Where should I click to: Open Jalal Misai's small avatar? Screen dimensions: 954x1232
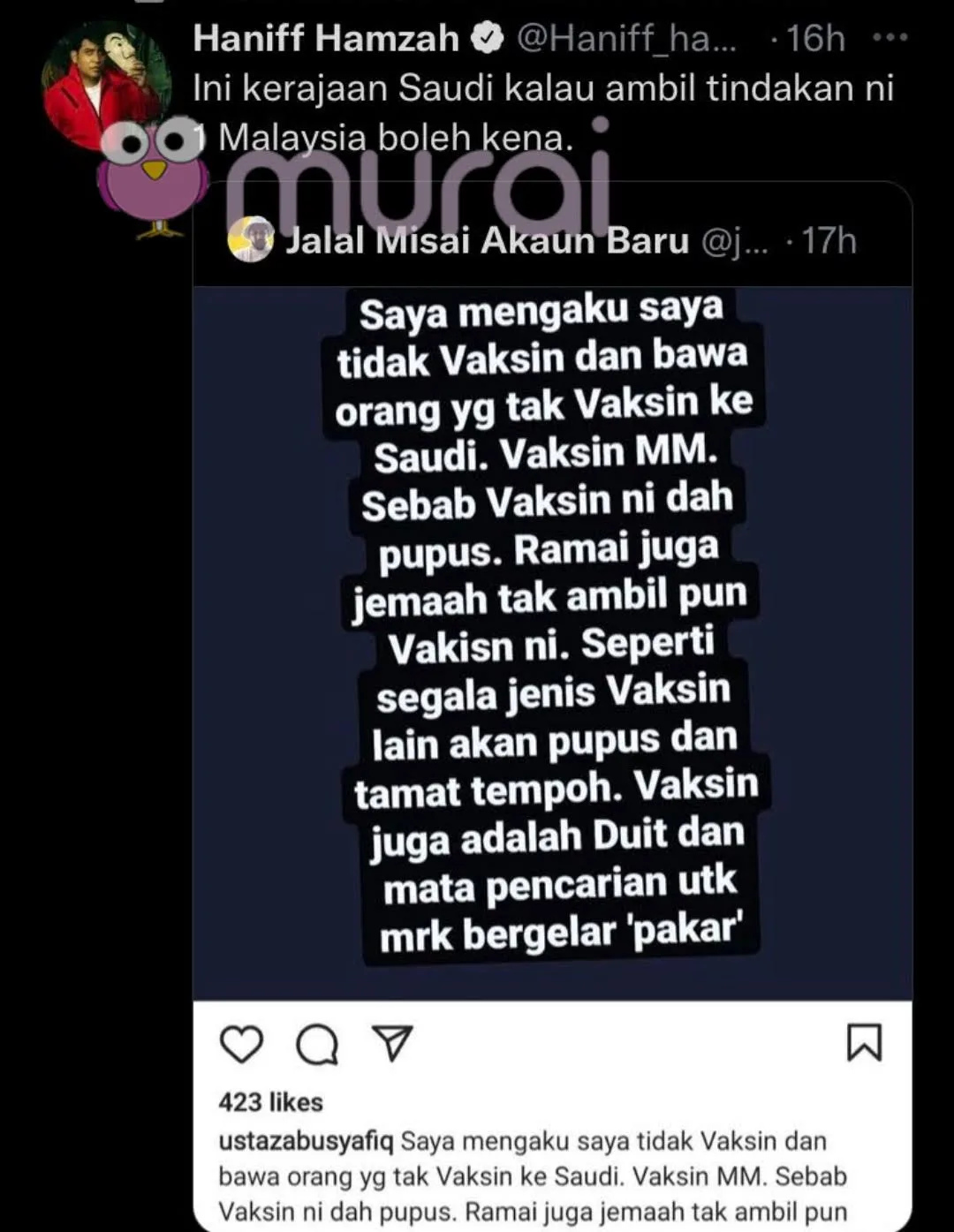coord(251,239)
